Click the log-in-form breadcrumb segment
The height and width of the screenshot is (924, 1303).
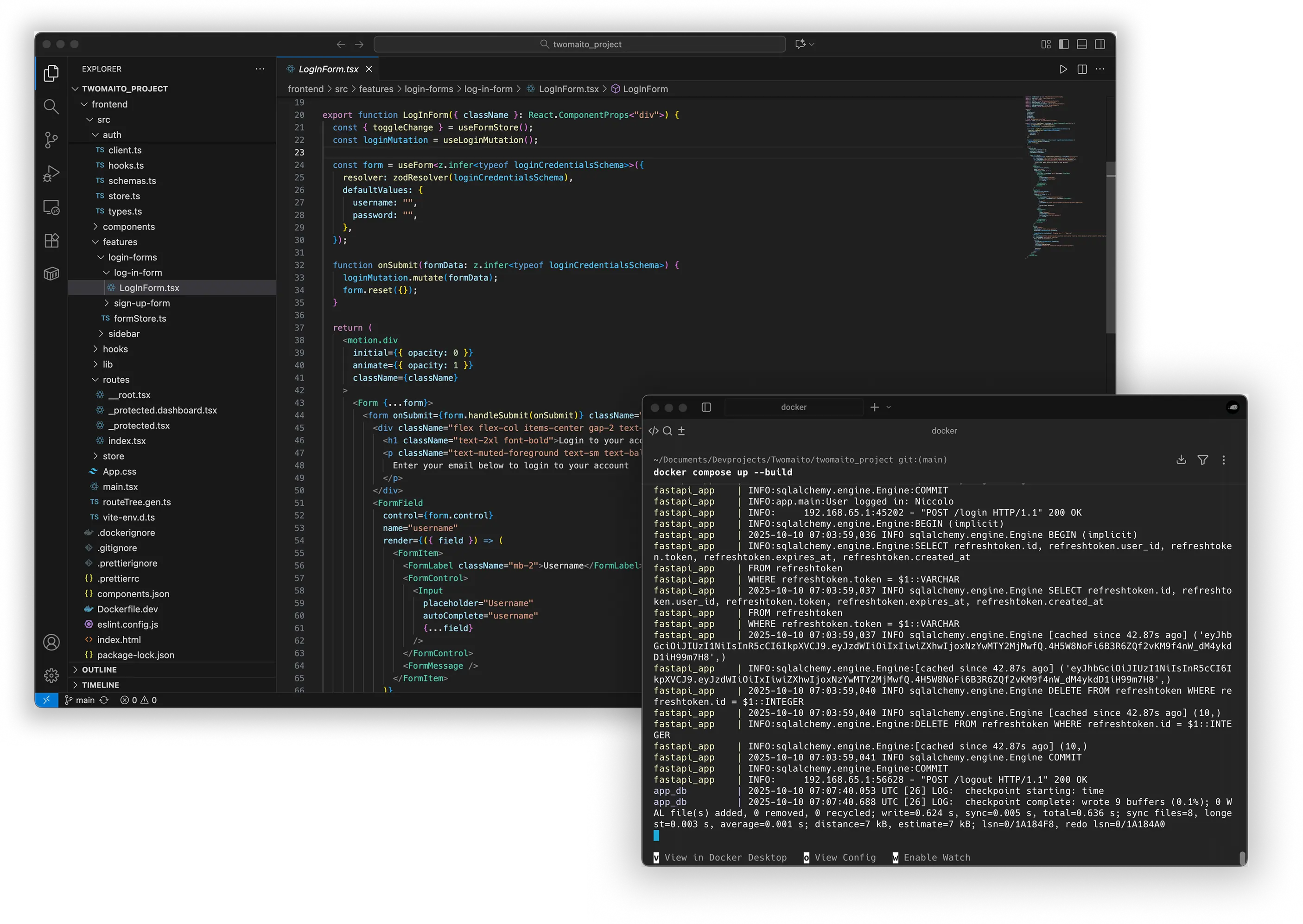click(488, 89)
